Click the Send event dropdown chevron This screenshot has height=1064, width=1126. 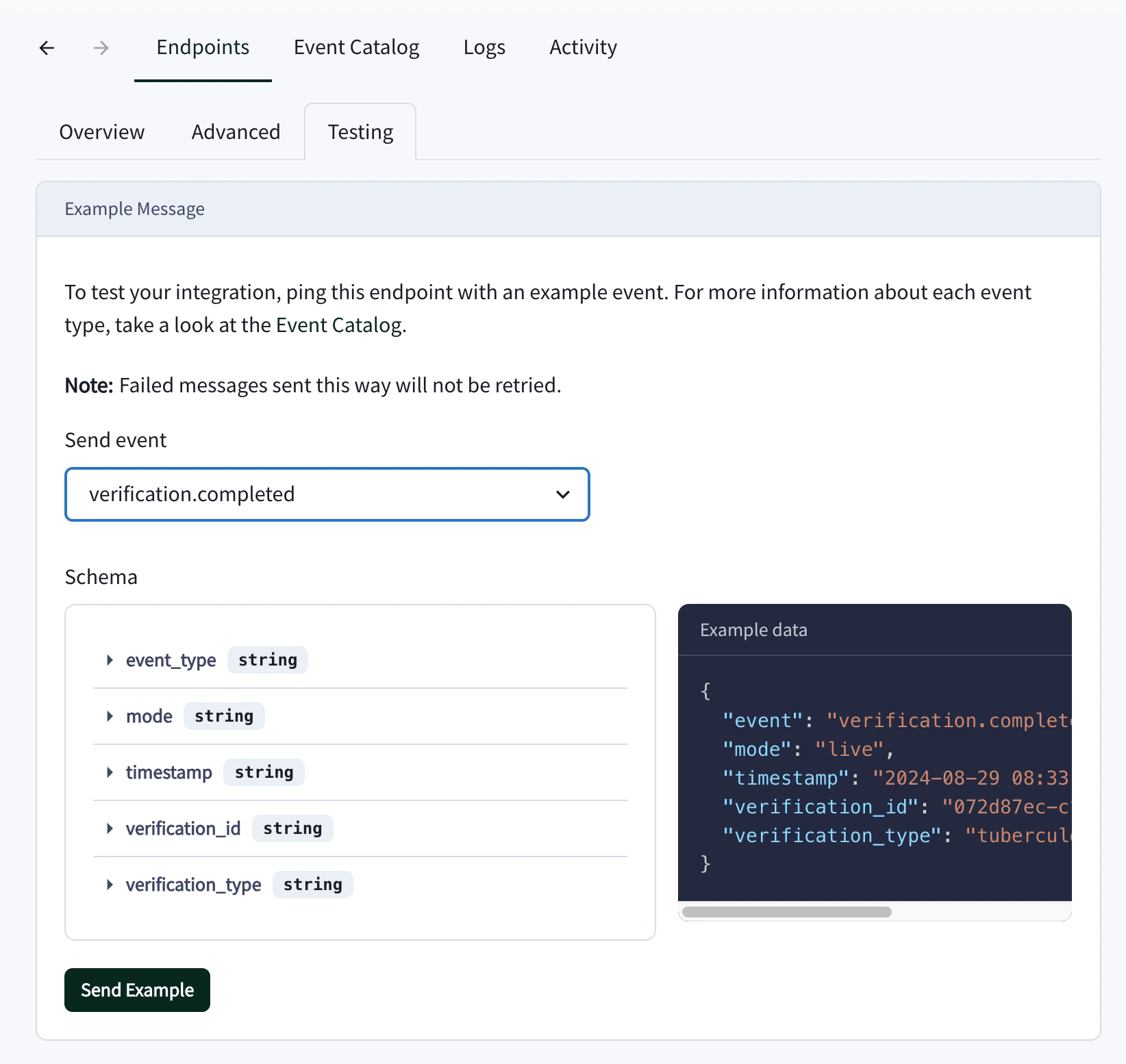[x=563, y=494]
